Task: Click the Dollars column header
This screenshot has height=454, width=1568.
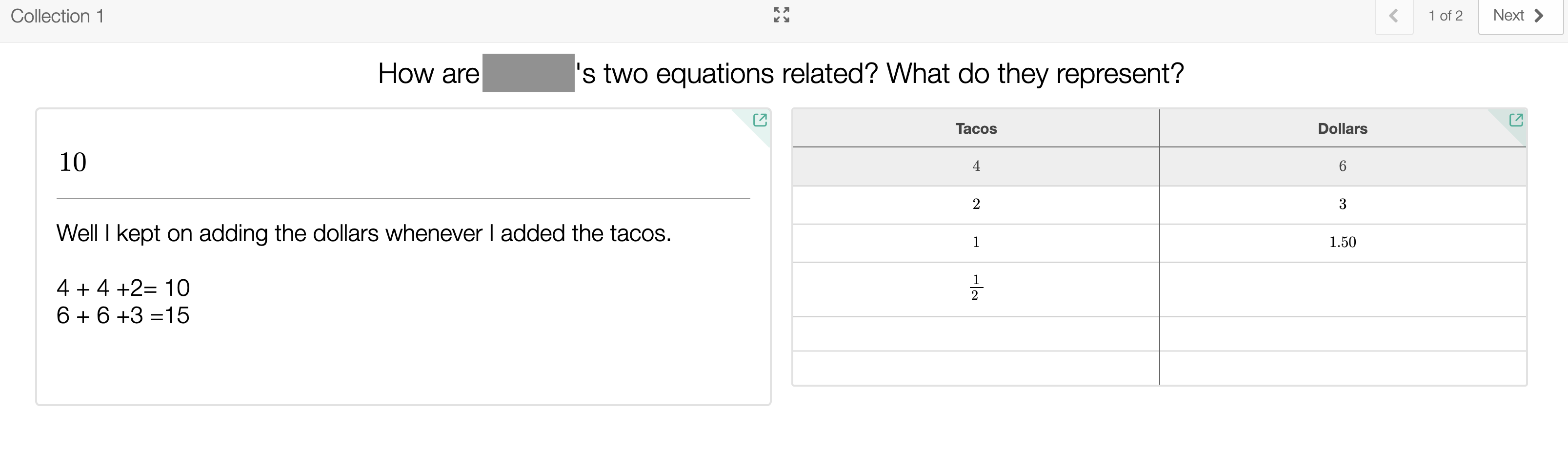Action: 1342,128
